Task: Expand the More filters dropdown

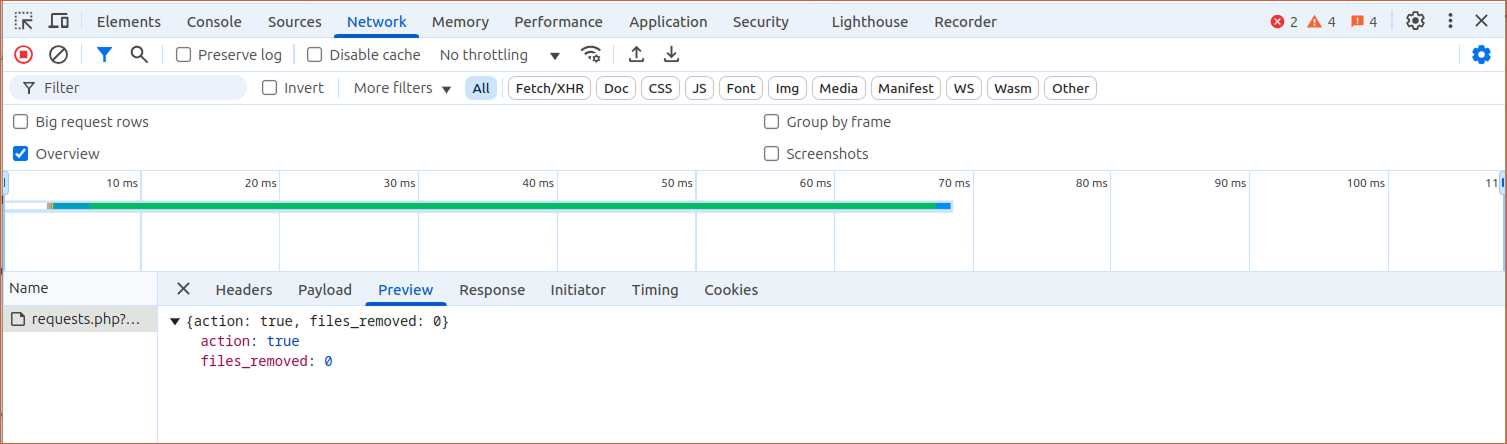Action: tap(402, 88)
